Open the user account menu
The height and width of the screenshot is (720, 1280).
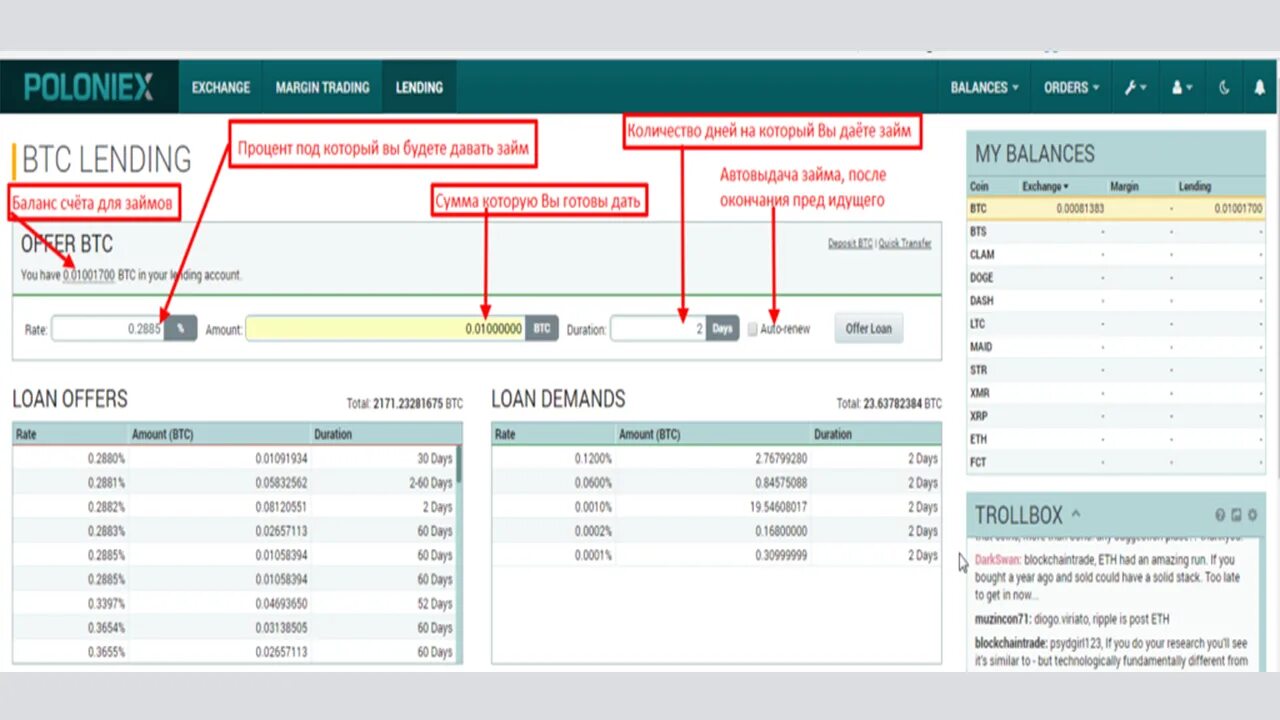point(1182,87)
